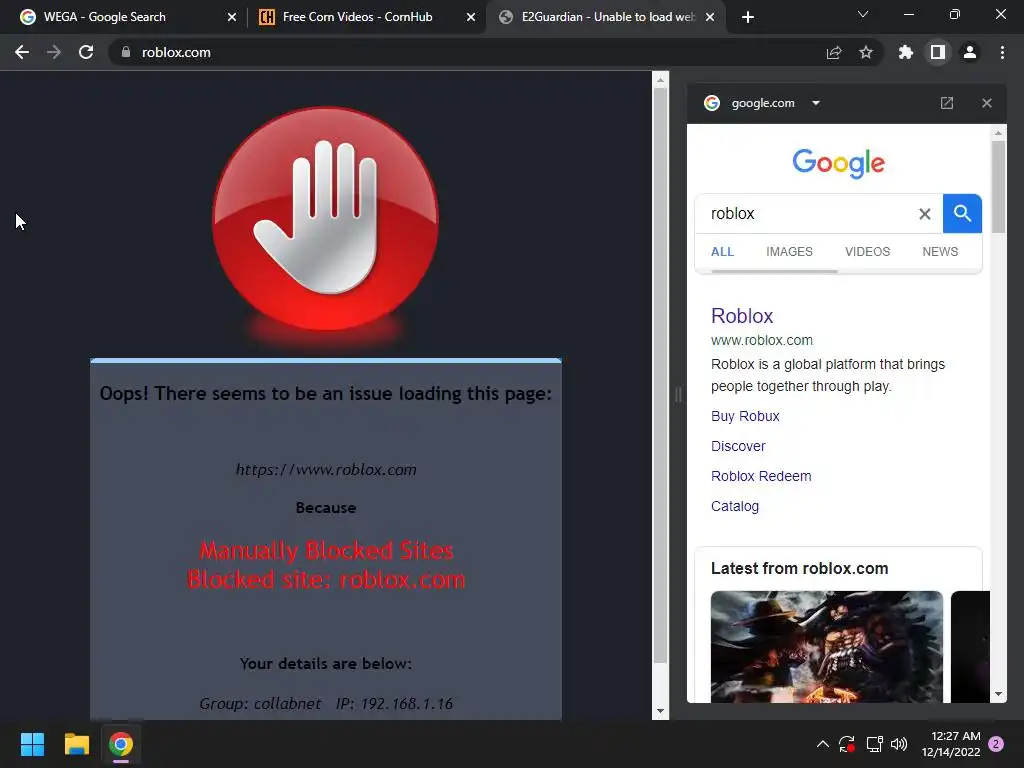The width and height of the screenshot is (1024, 768).
Task: Click the forward navigation arrow
Action: 54,52
